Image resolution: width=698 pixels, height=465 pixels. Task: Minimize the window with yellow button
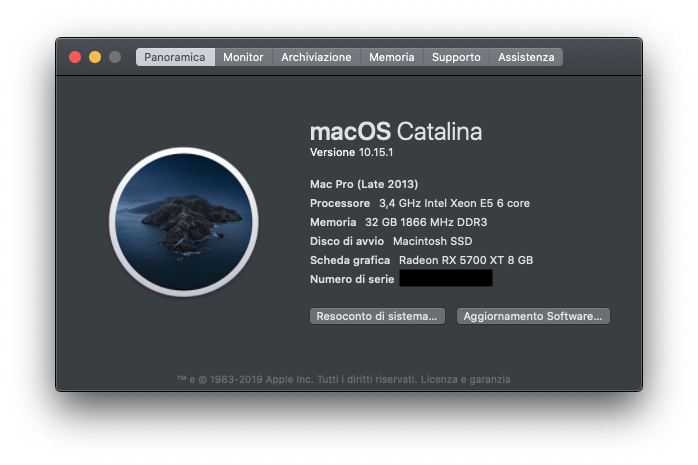pyautogui.click(x=95, y=57)
